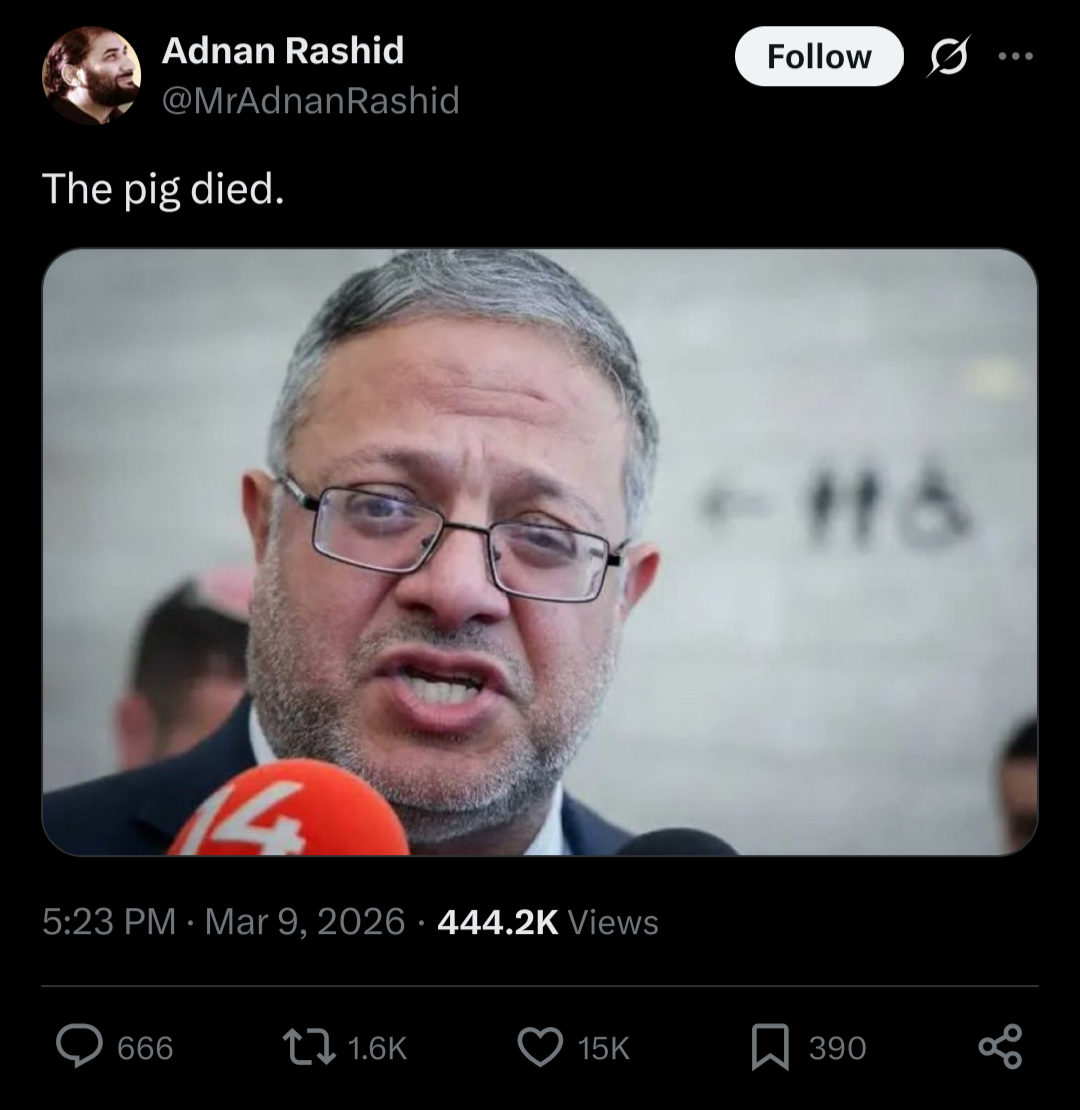
Task: Open the share icon options
Action: coord(1000,1046)
